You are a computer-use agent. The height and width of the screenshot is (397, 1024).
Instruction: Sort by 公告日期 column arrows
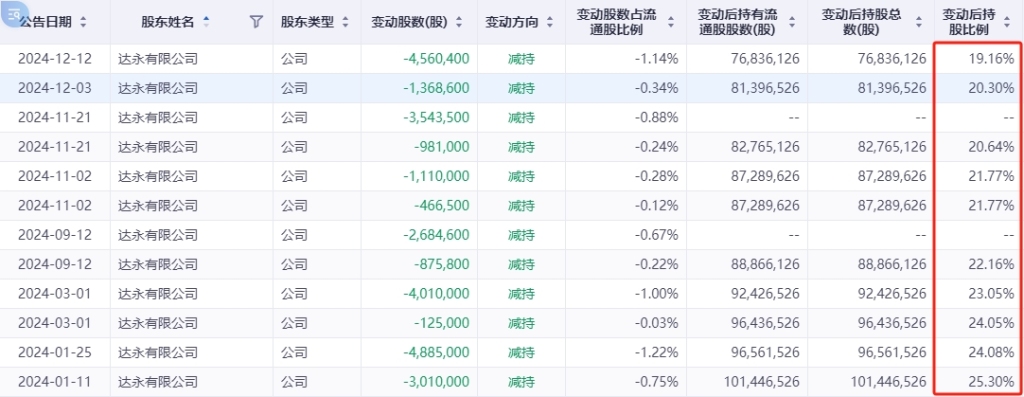(83, 22)
